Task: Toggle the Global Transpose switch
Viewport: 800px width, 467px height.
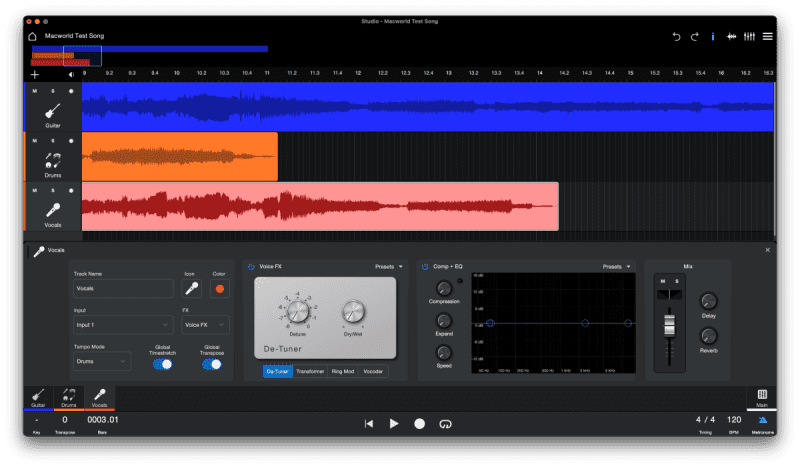Action: [212, 364]
